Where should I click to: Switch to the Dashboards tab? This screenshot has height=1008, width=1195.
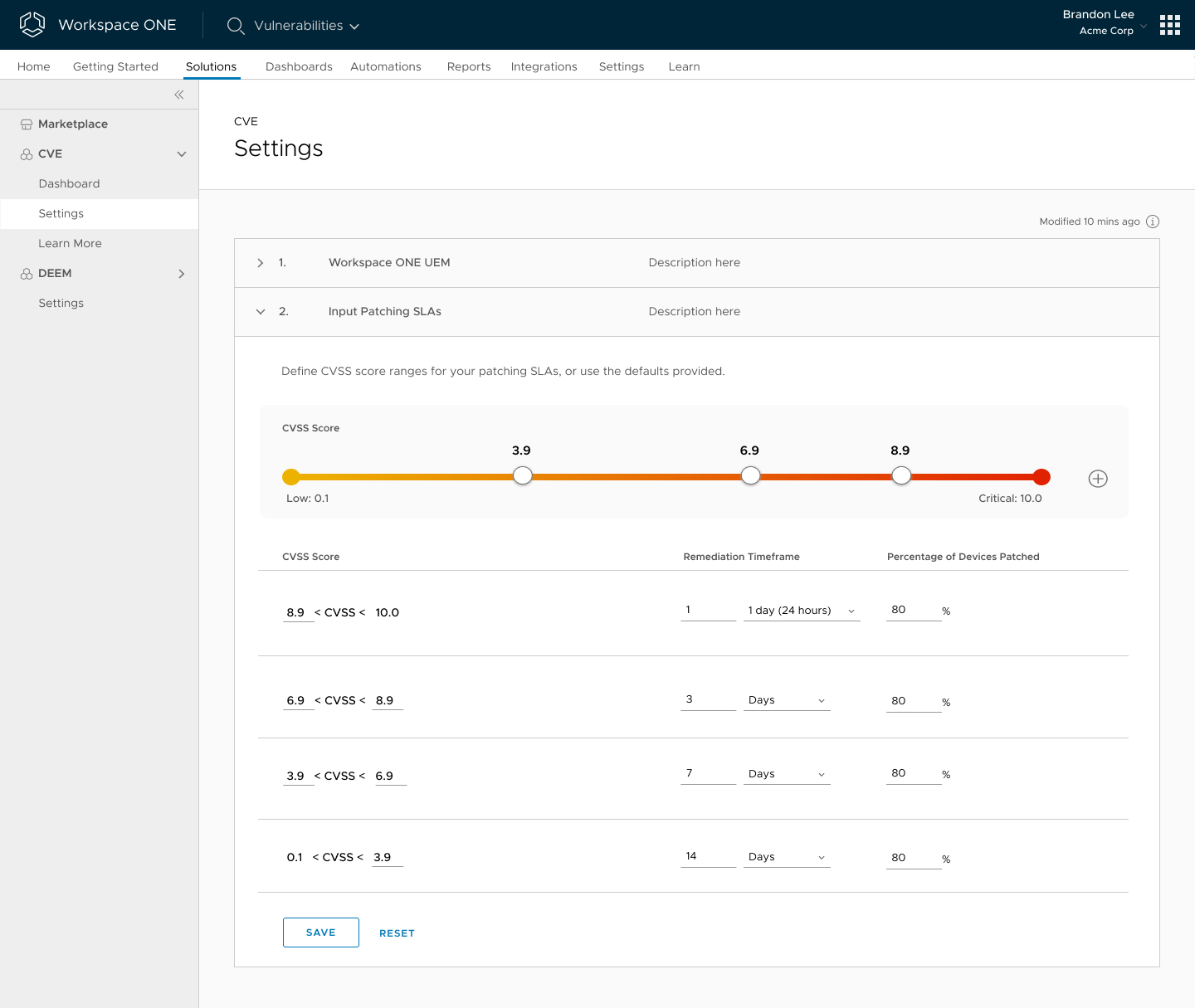click(x=299, y=66)
